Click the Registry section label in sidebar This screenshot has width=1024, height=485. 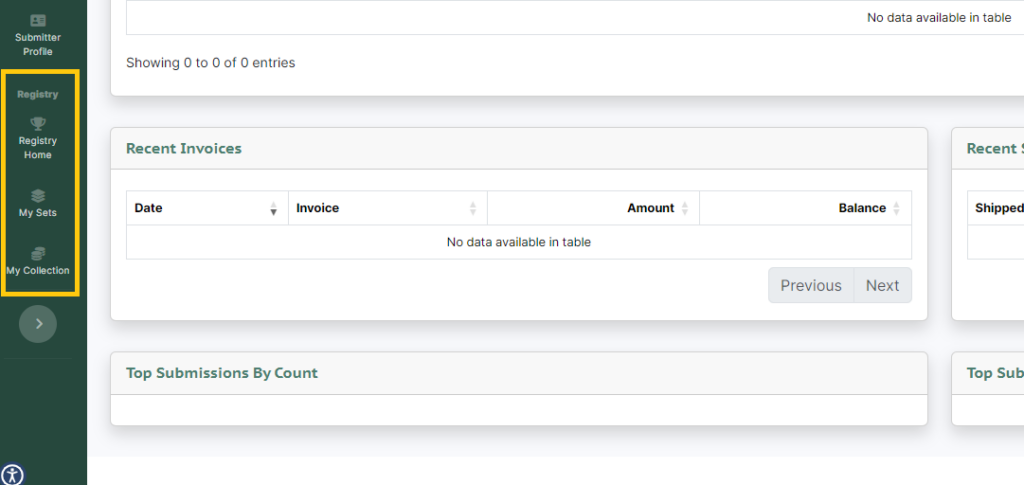[x=38, y=95]
